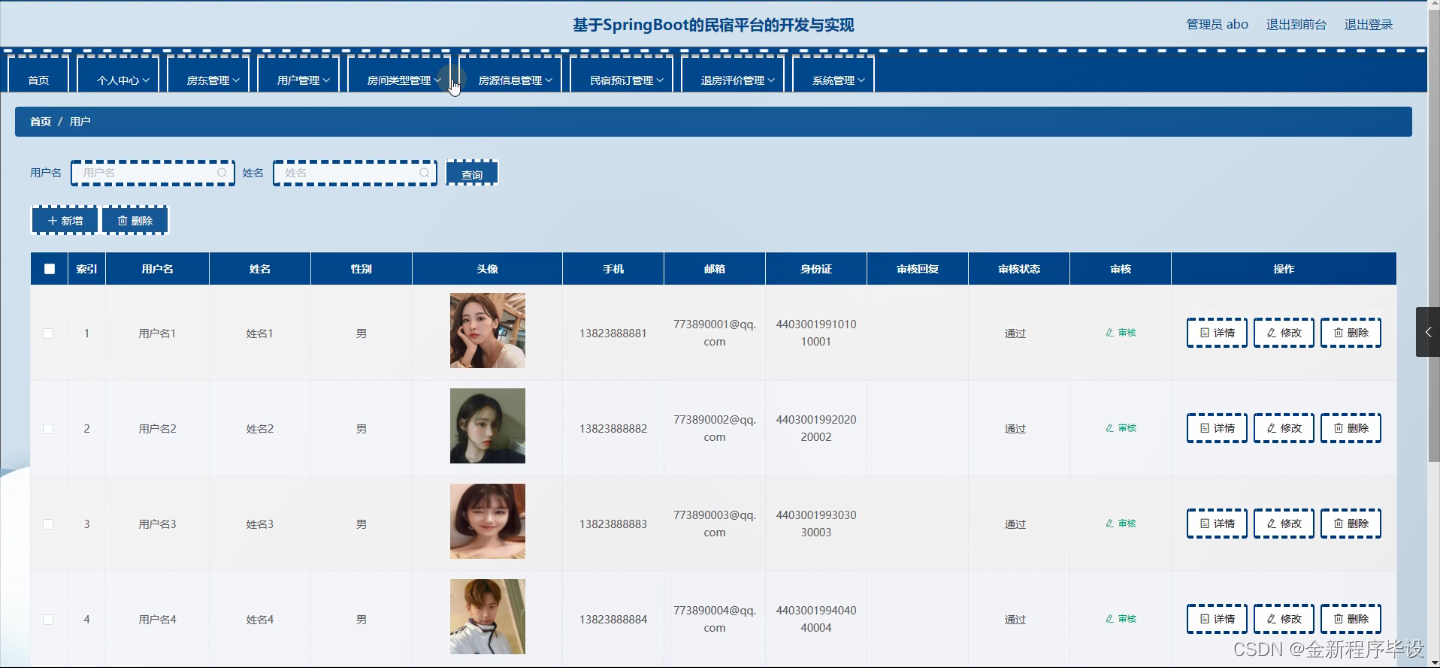Click the 查询 search button
This screenshot has height=668, width=1440.
tap(471, 173)
